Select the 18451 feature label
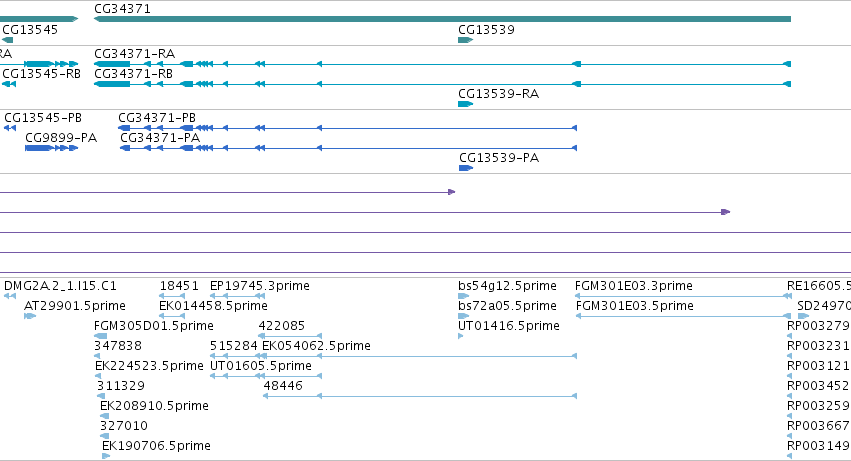This screenshot has height=461, width=851. (x=179, y=286)
